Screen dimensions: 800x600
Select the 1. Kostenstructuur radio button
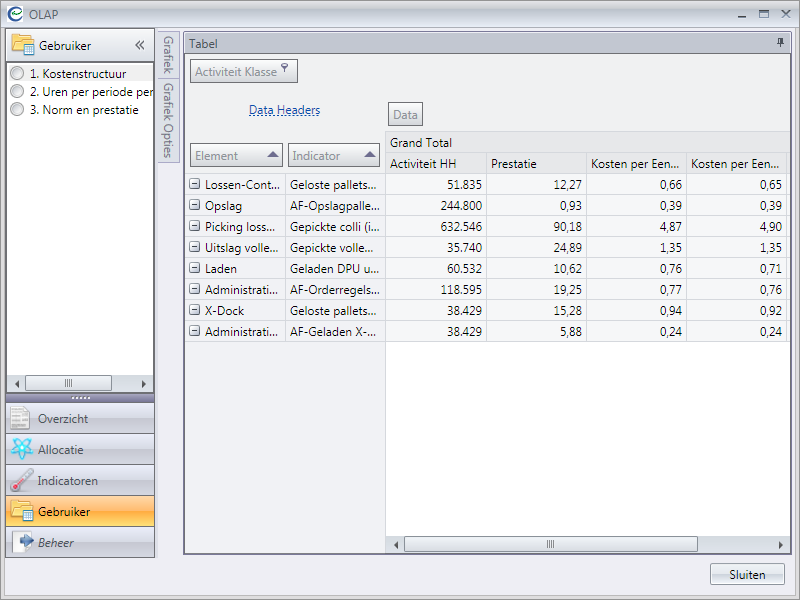coord(17,74)
